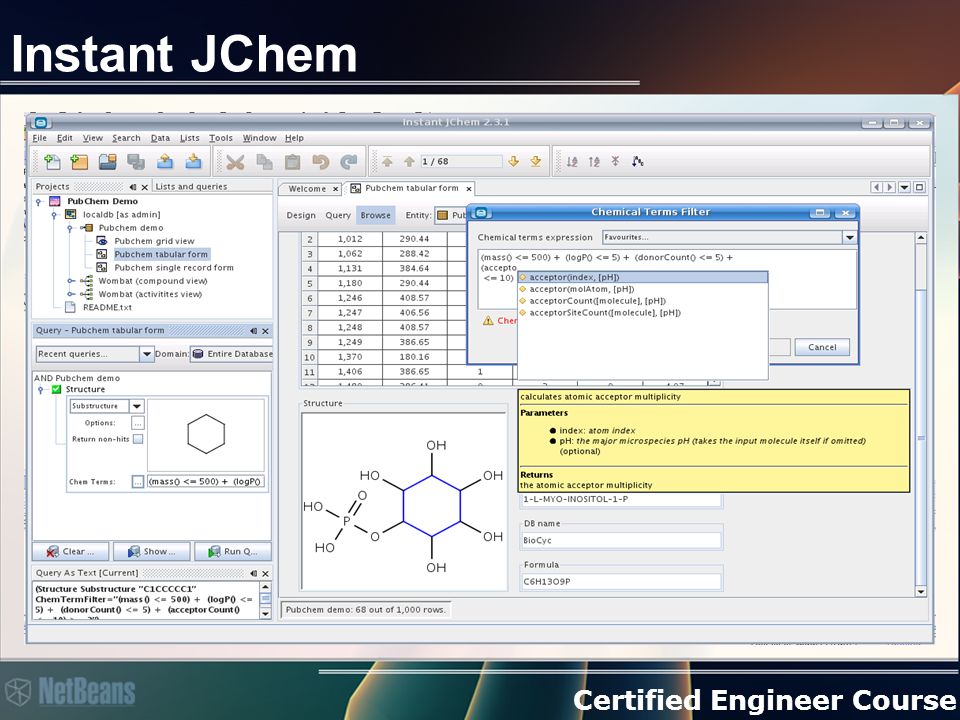
Task: Close the Query As Text panel
Action: (x=265, y=574)
